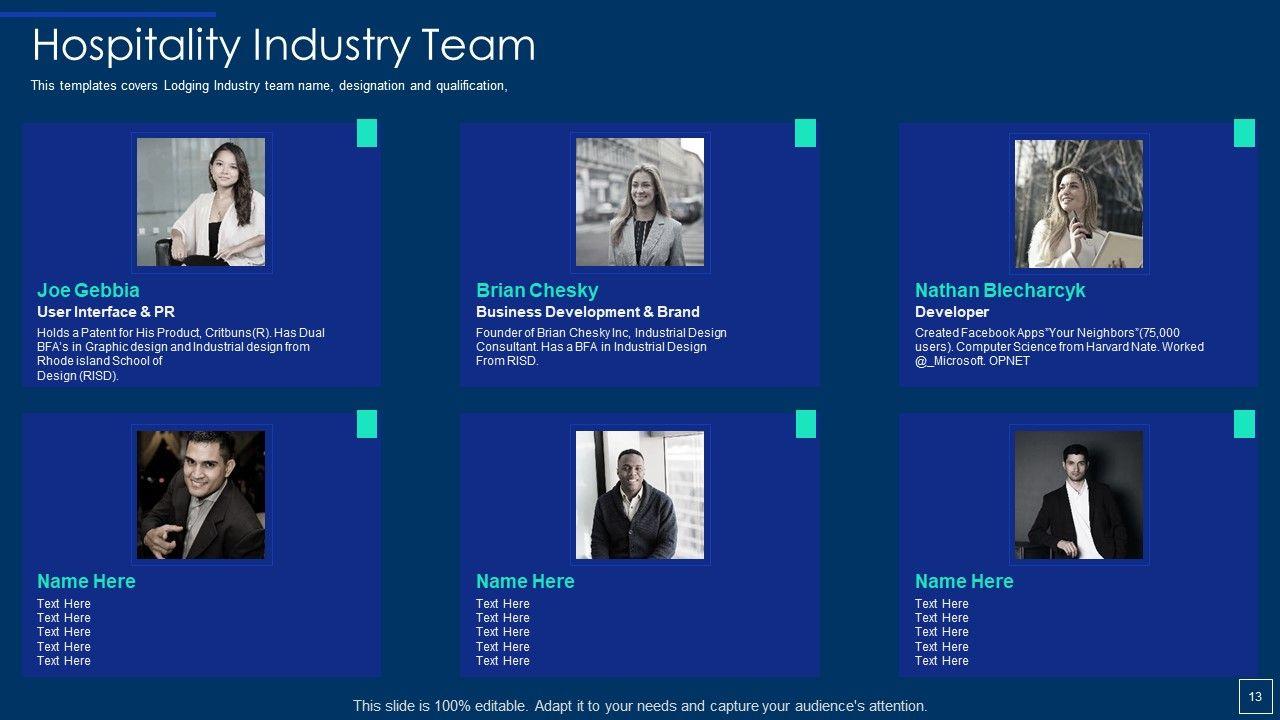The height and width of the screenshot is (720, 1280).
Task: Click the name "Brian Chesky"
Action: point(537,291)
